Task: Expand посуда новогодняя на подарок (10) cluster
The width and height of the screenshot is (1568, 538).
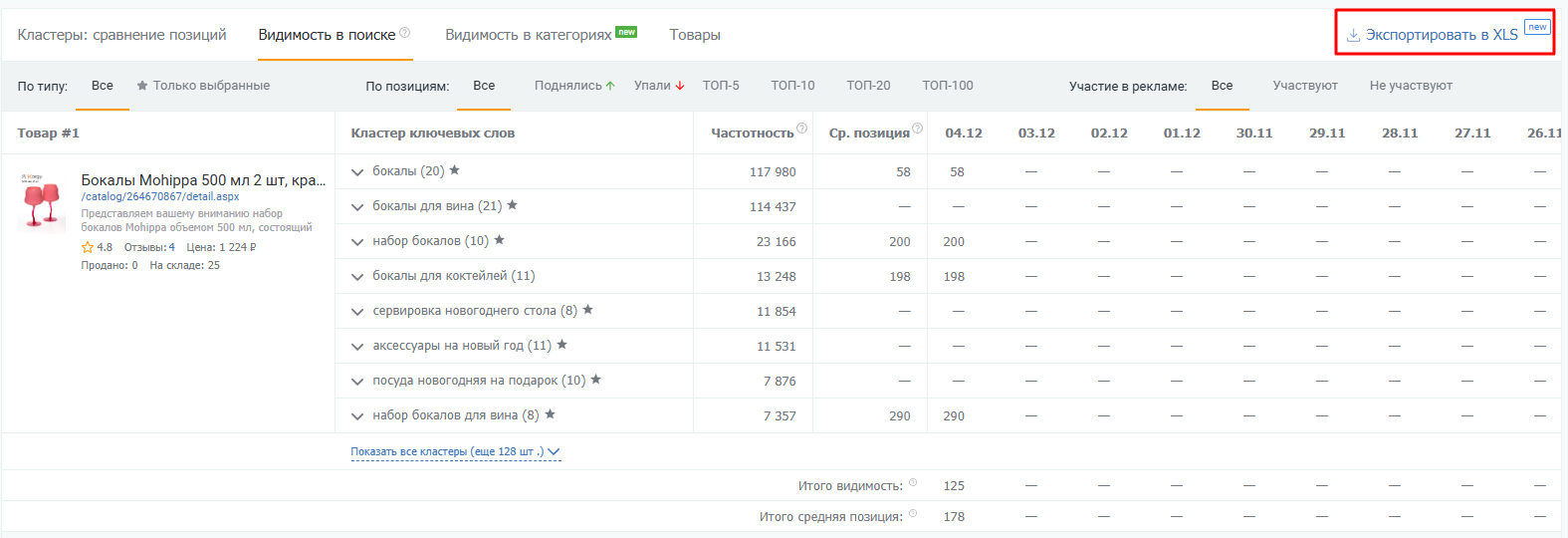Action: [357, 382]
